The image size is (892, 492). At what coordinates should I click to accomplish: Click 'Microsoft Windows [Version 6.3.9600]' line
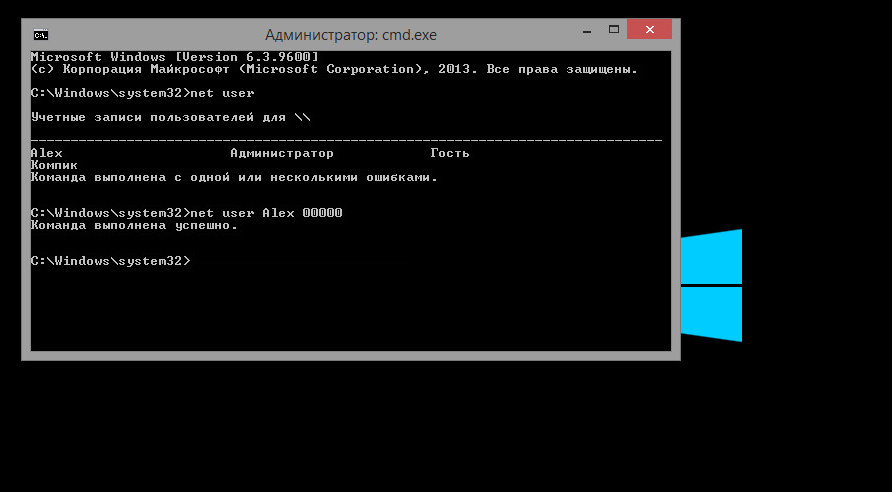click(x=175, y=57)
